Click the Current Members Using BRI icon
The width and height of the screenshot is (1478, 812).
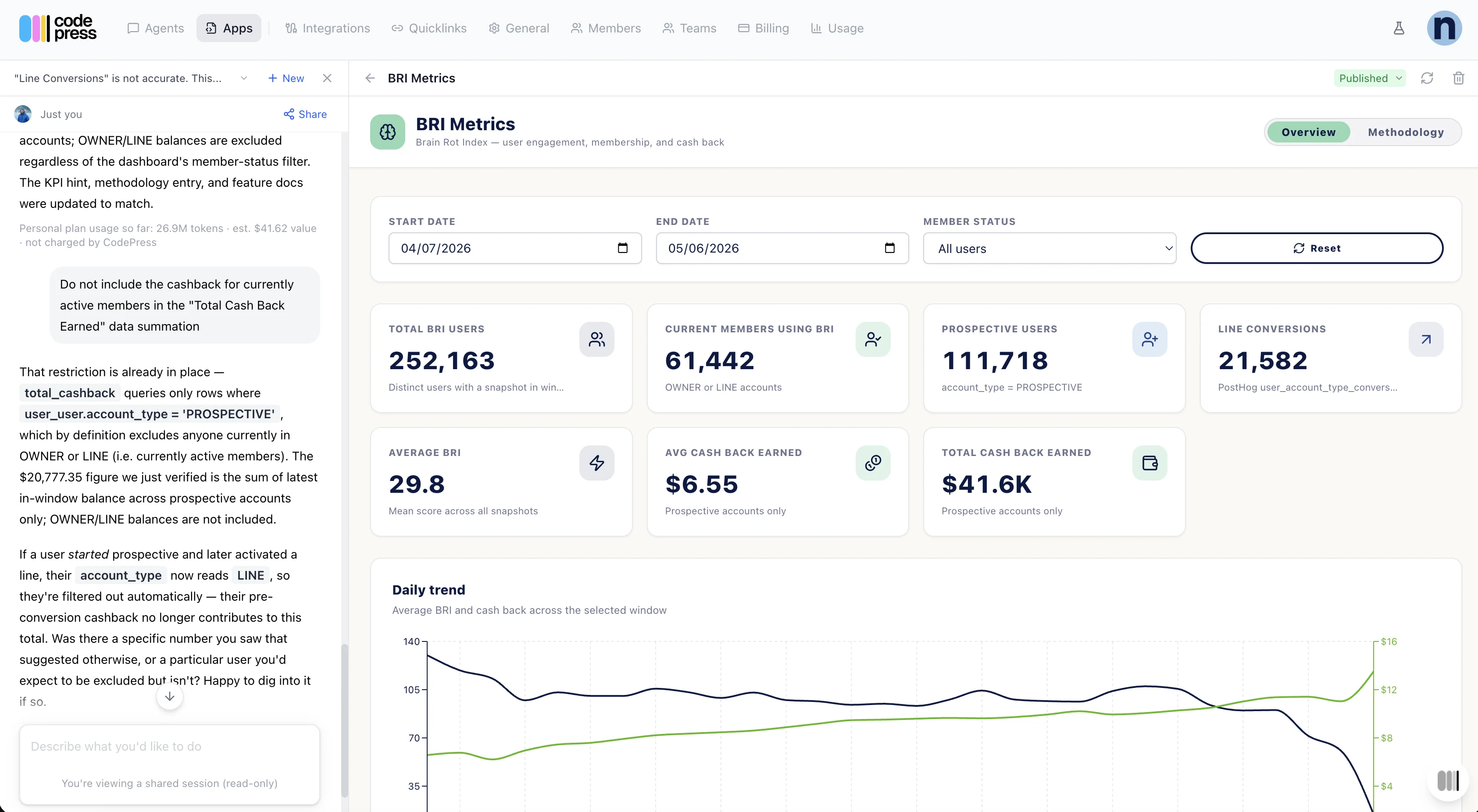pos(873,339)
